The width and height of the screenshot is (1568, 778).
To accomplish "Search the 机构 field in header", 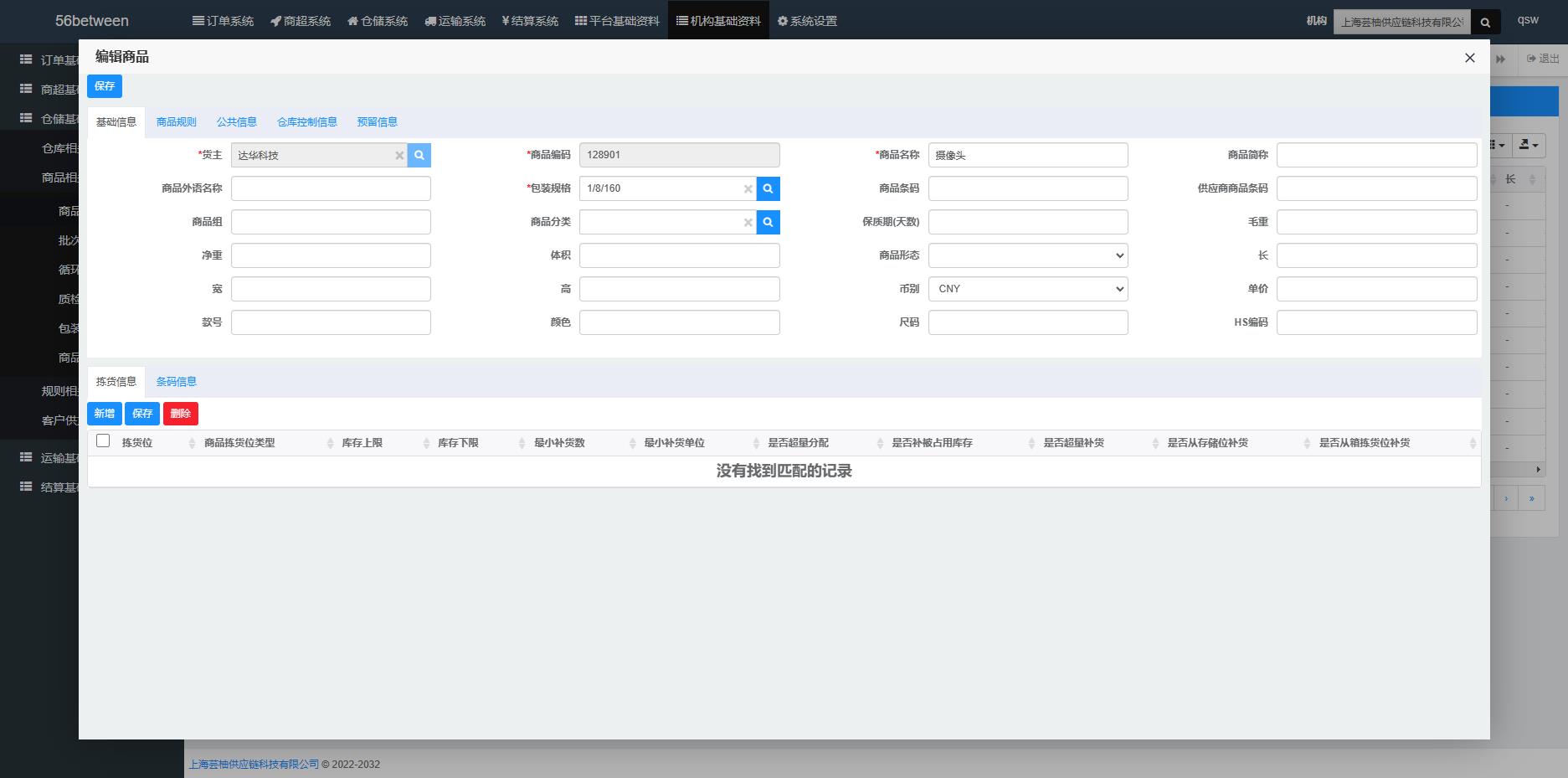I will tap(1485, 22).
